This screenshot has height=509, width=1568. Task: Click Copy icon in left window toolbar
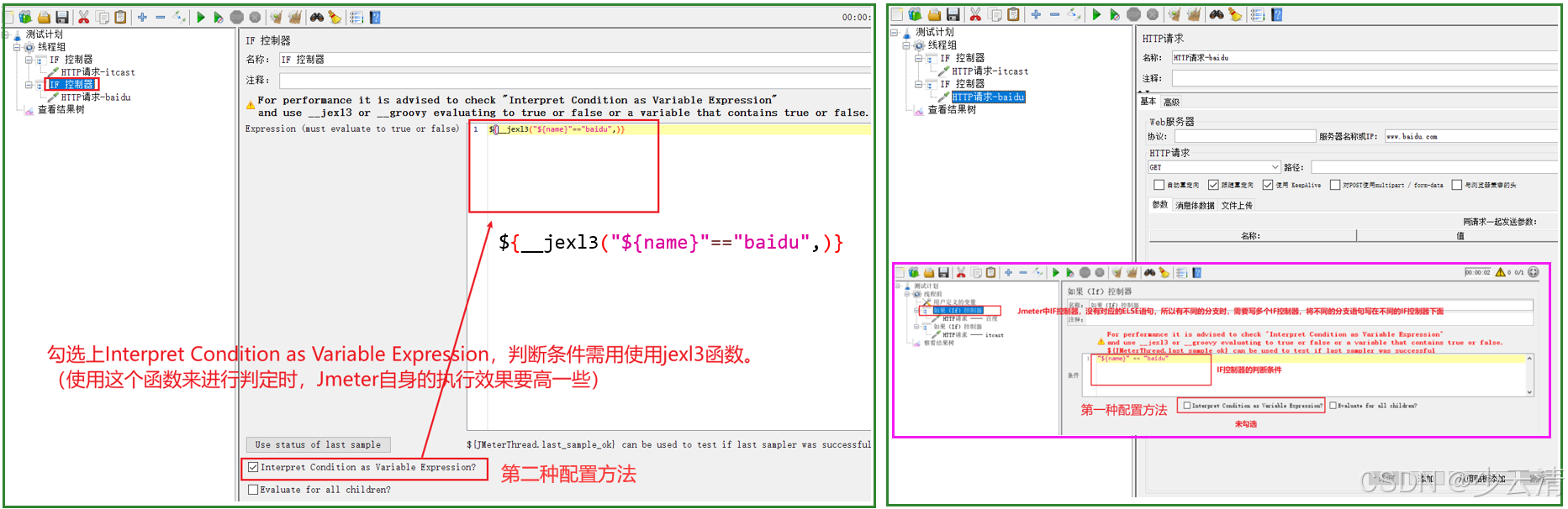tap(103, 17)
